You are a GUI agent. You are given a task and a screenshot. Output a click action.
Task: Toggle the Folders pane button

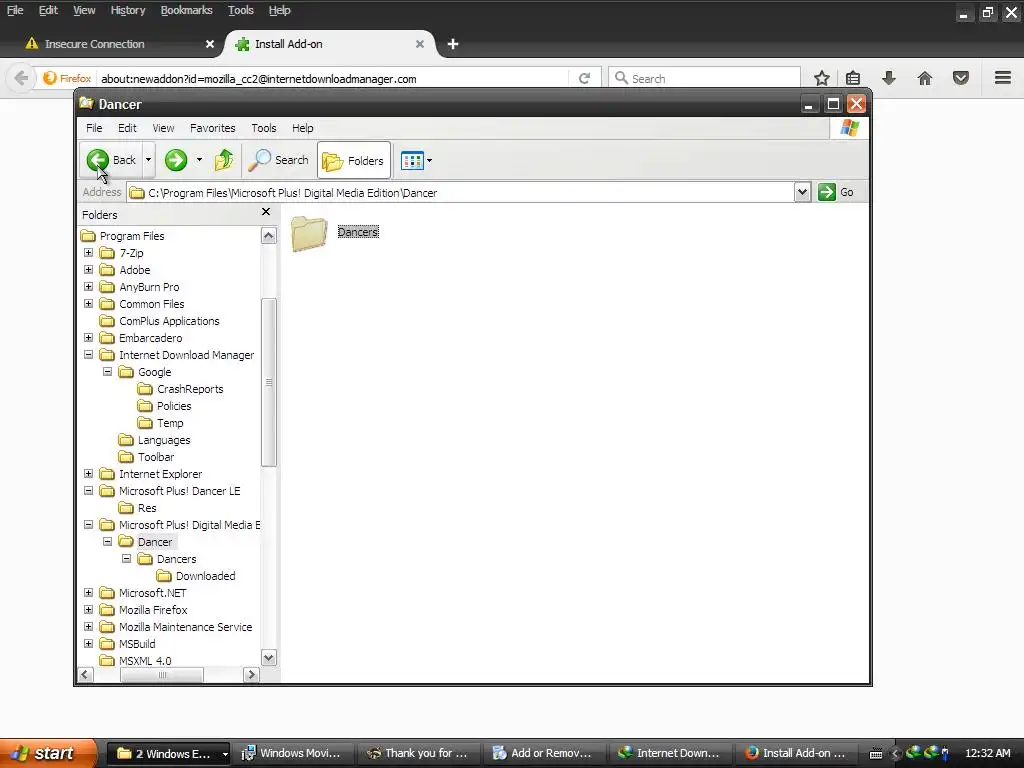click(x=354, y=160)
